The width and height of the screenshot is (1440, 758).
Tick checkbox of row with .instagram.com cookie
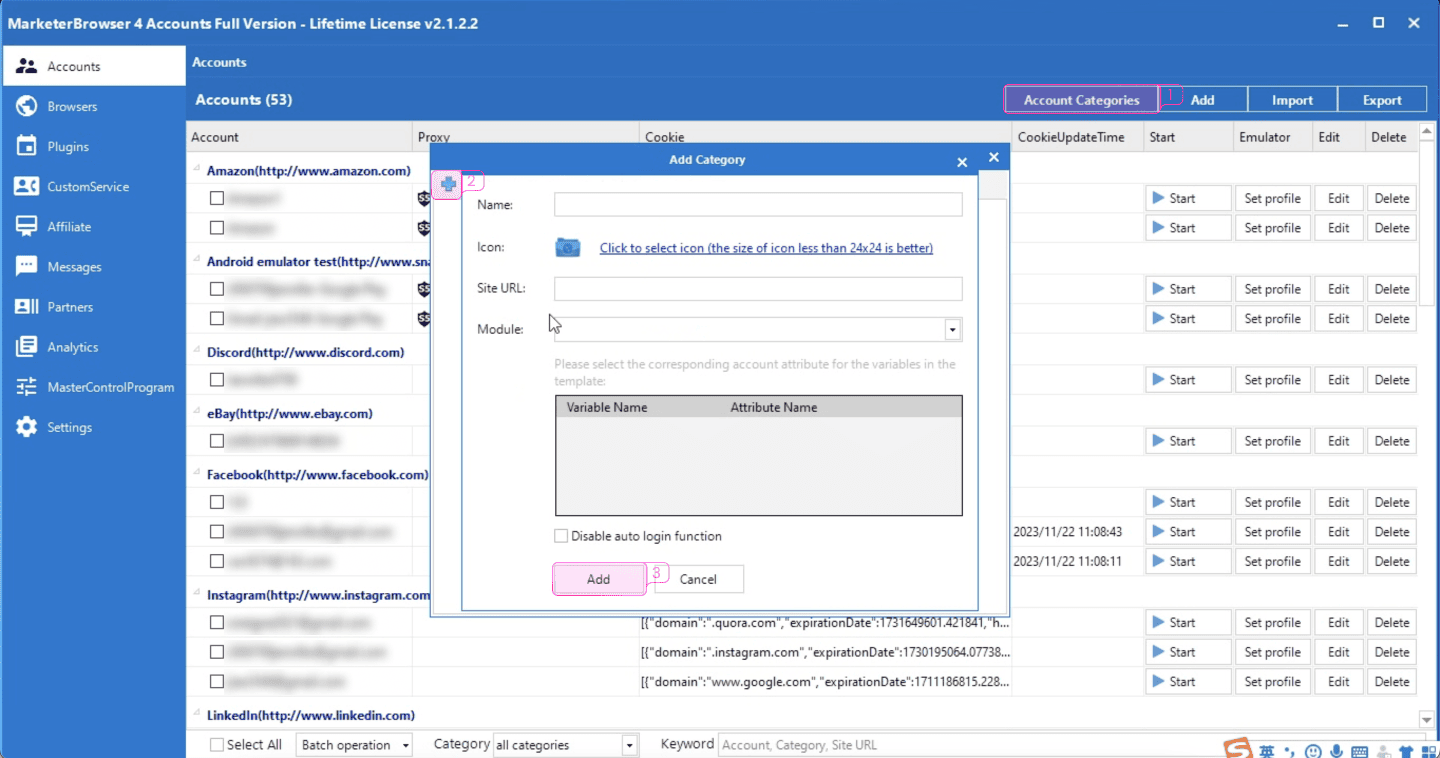point(216,652)
